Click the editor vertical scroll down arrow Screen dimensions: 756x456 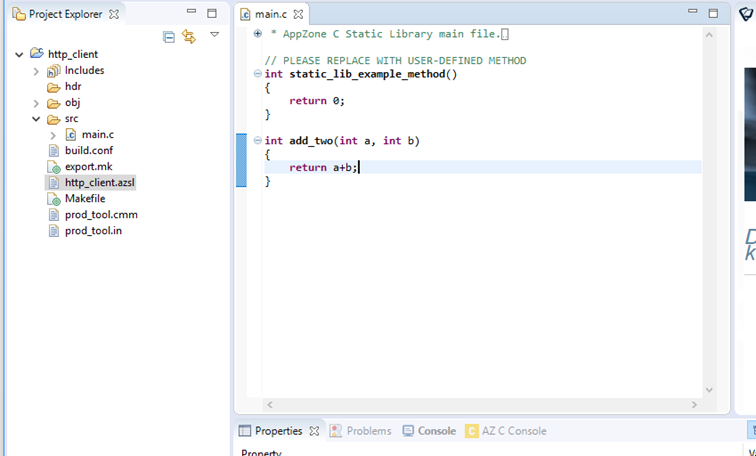coord(709,390)
